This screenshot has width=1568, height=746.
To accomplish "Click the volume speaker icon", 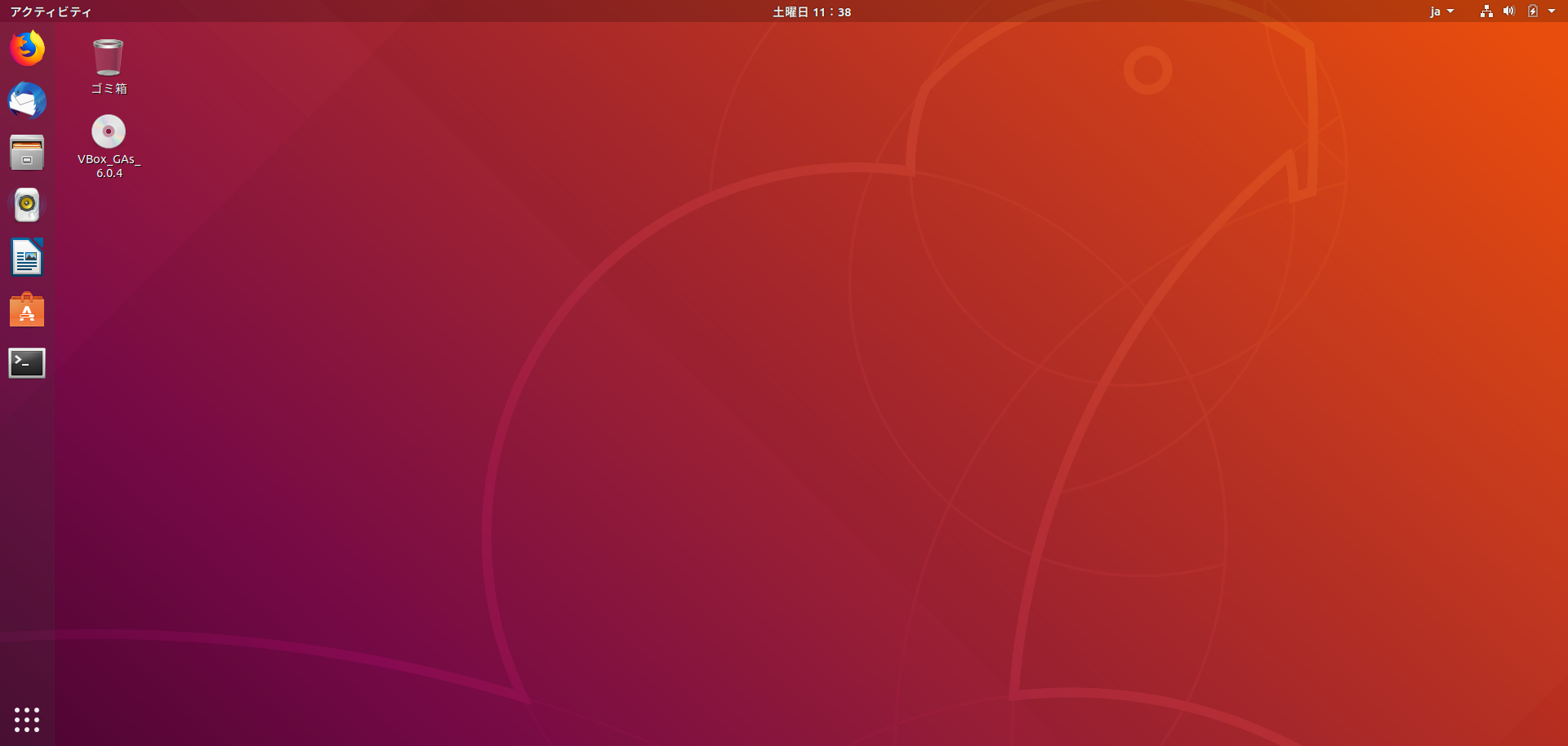I will pyautogui.click(x=1508, y=11).
